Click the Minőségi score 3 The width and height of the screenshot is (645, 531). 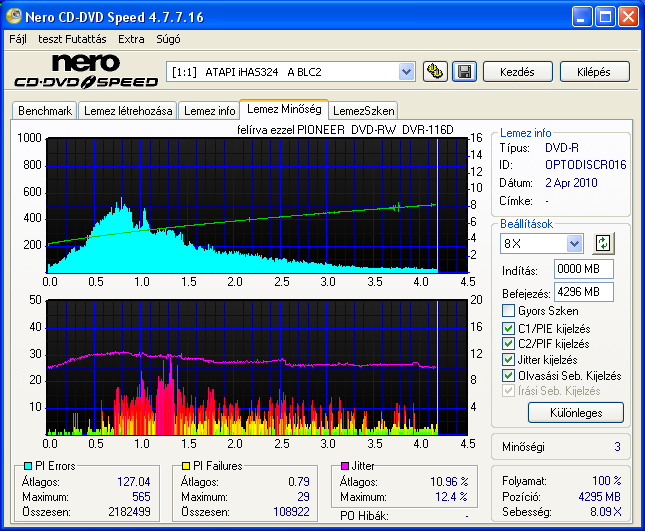pyautogui.click(x=617, y=447)
